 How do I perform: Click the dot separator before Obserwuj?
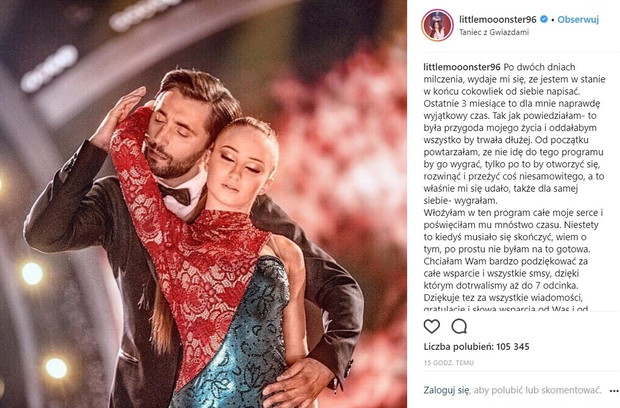(553, 19)
